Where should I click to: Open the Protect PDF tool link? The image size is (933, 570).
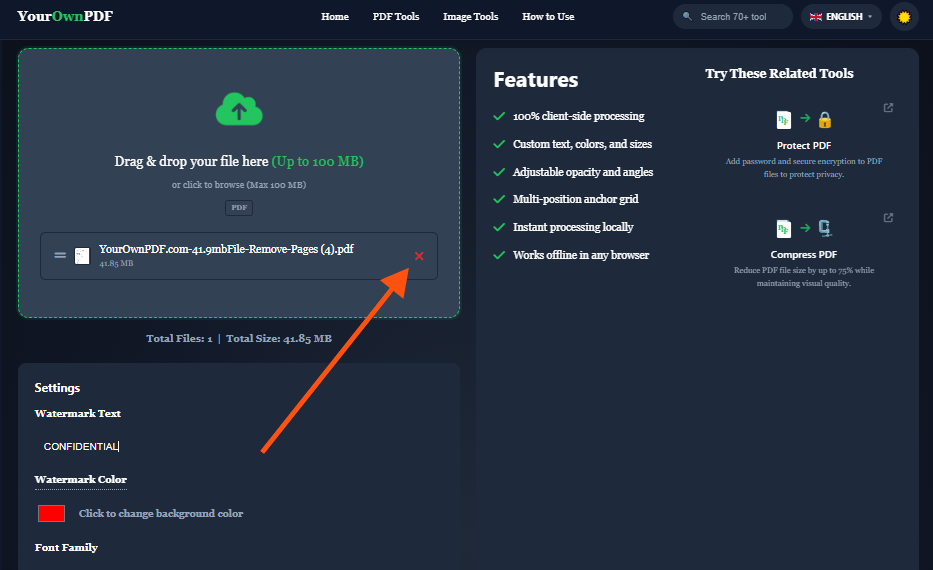click(x=803, y=146)
